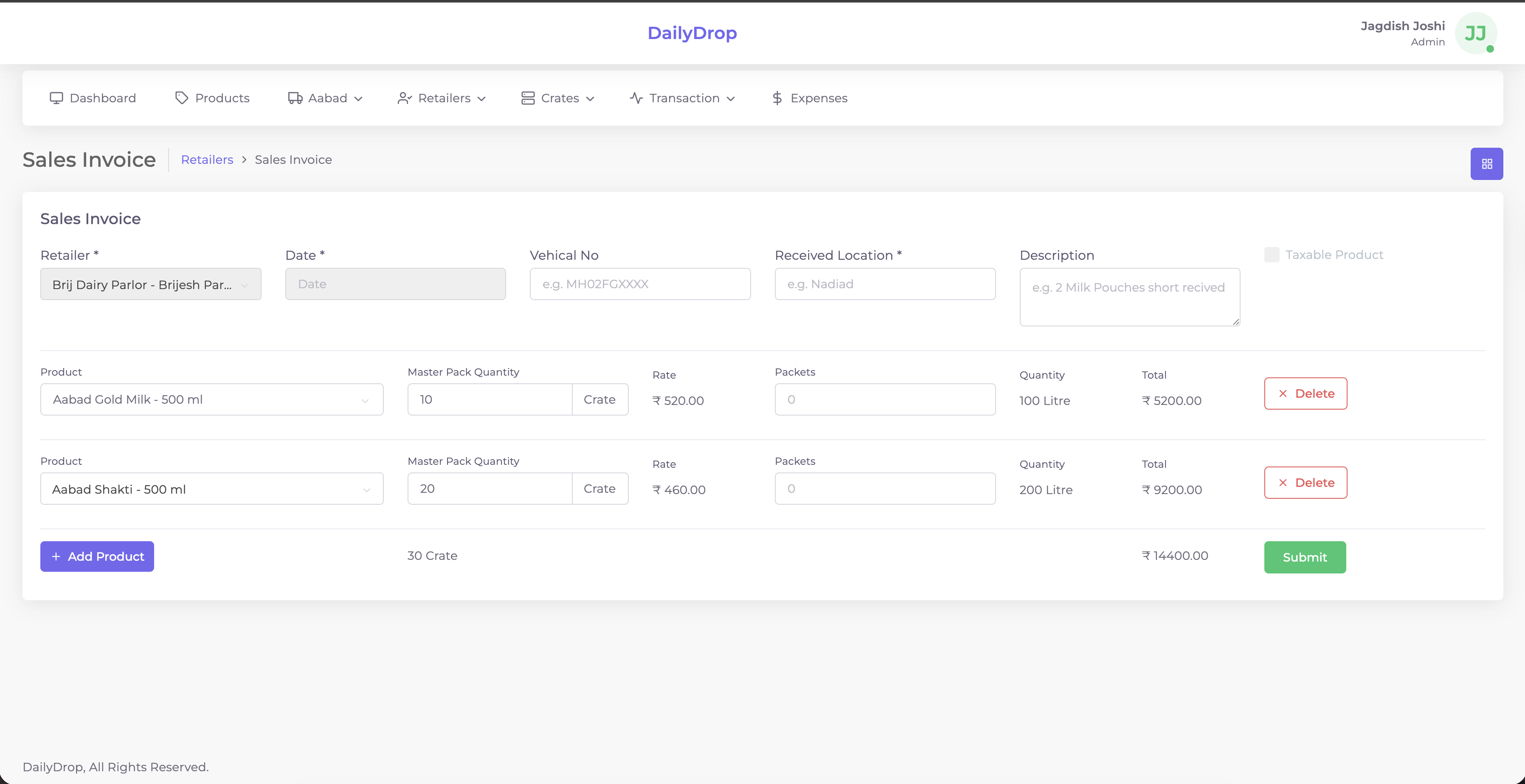Open the Aabad Shakti product dropdown

pyautogui.click(x=211, y=488)
